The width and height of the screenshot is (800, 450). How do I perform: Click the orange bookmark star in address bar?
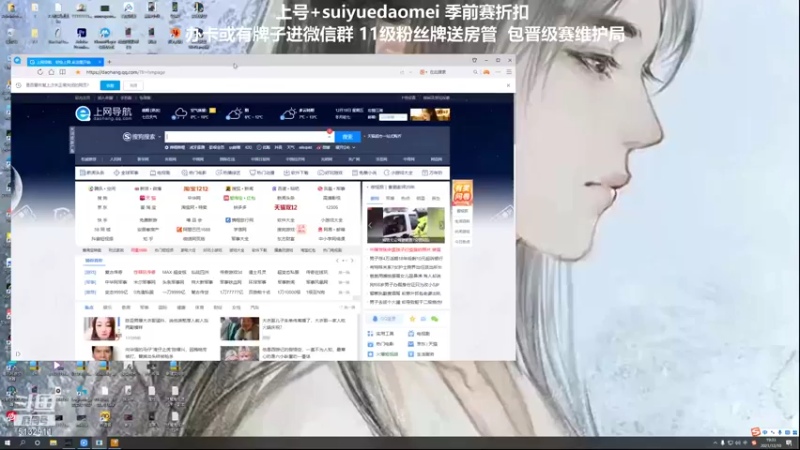click(78, 72)
